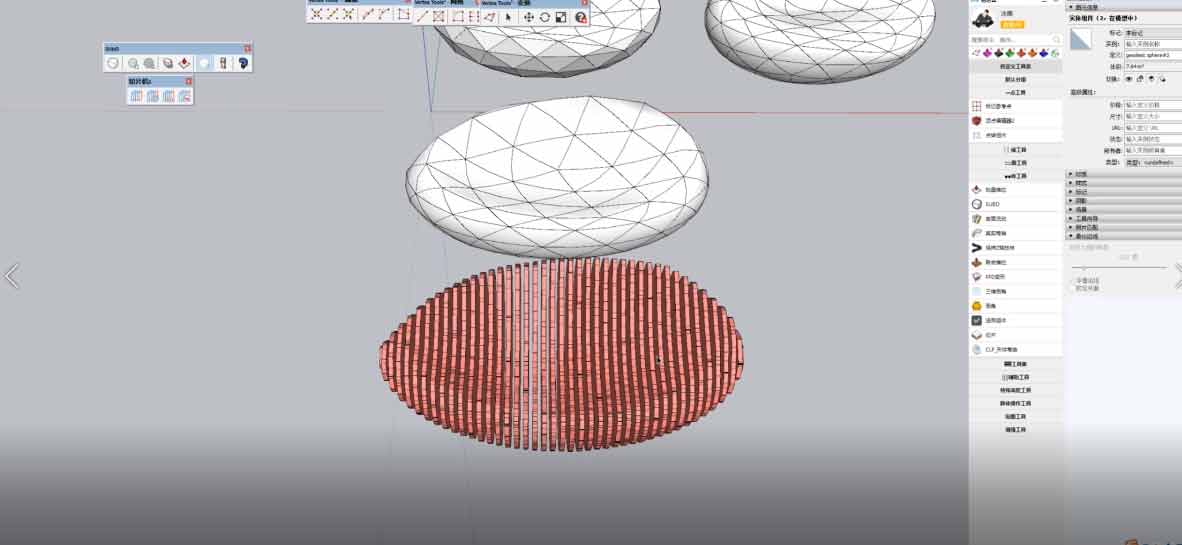Click the first slicing tool icon
Viewport: 1182px width, 545px height.
(x=135, y=96)
